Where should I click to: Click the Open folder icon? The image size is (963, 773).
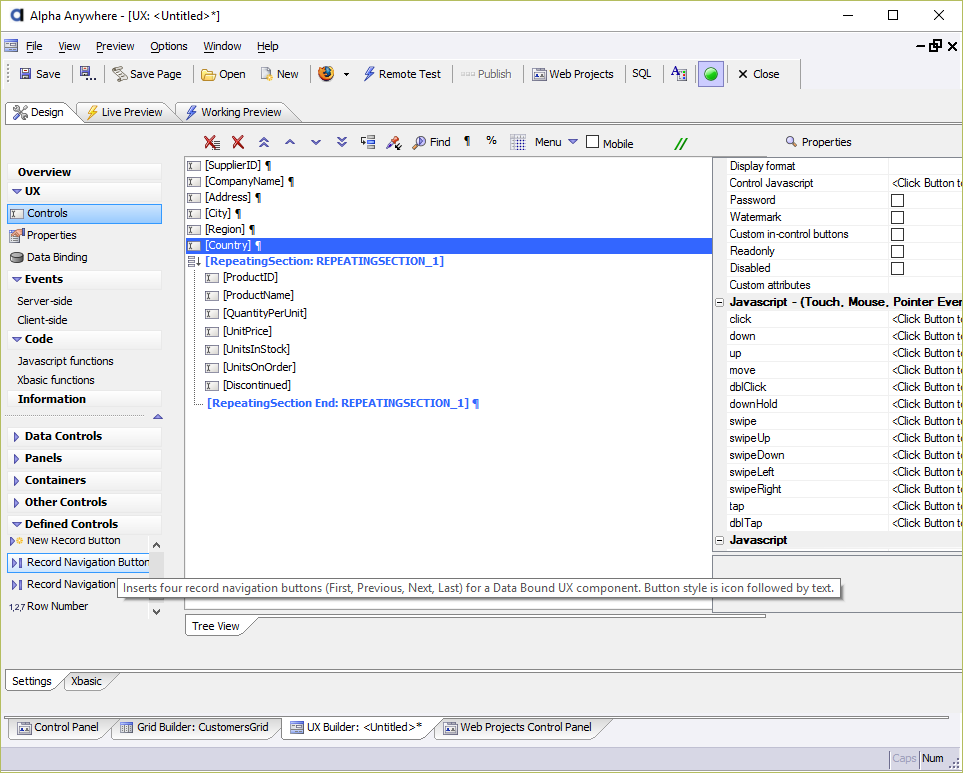pyautogui.click(x=209, y=75)
